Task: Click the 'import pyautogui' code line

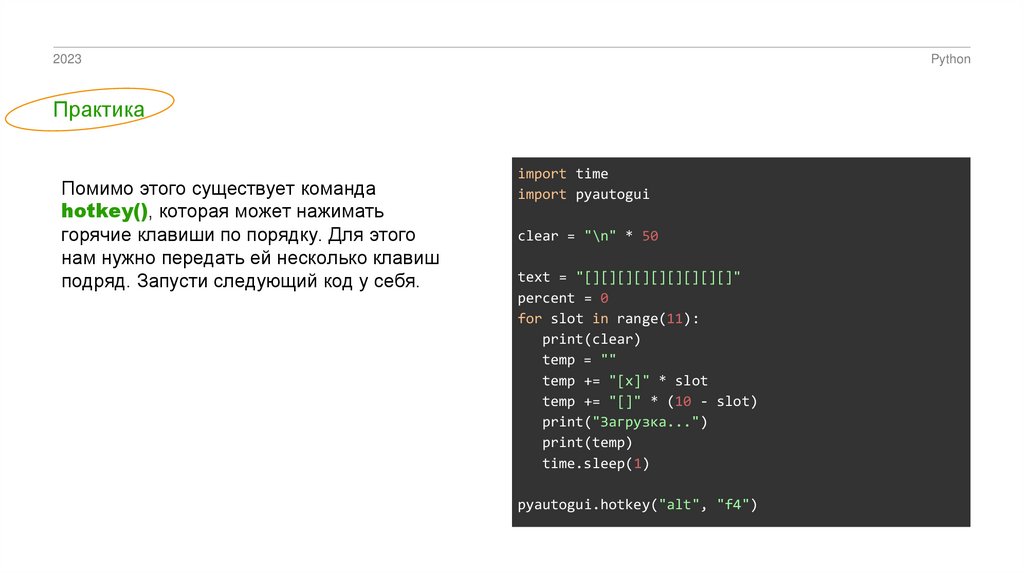Action: 583,195
